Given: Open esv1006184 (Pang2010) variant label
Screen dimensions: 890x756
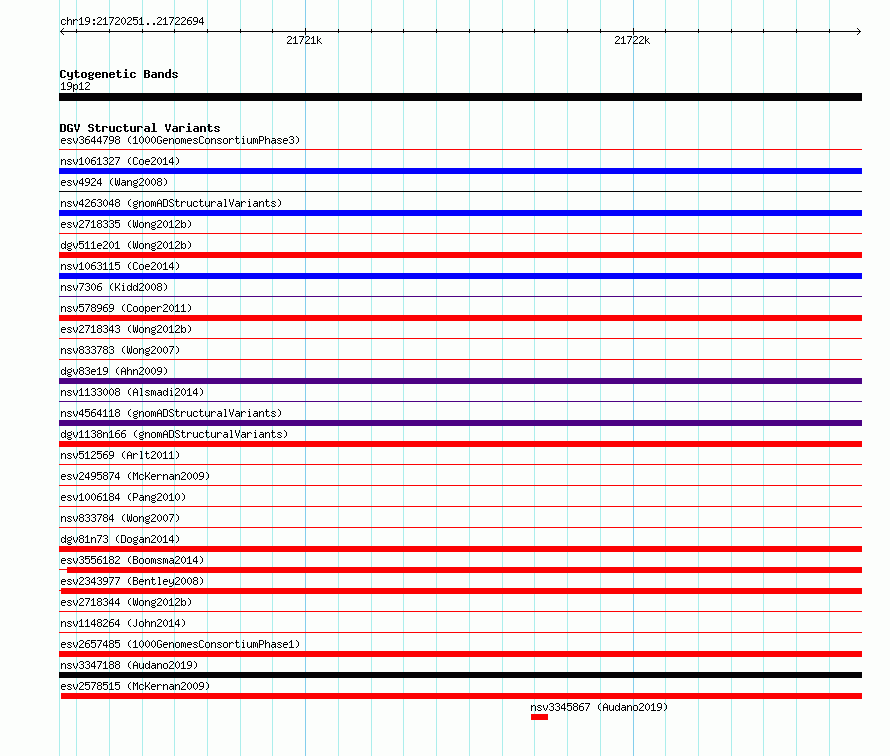Looking at the screenshot, I should (123, 497).
